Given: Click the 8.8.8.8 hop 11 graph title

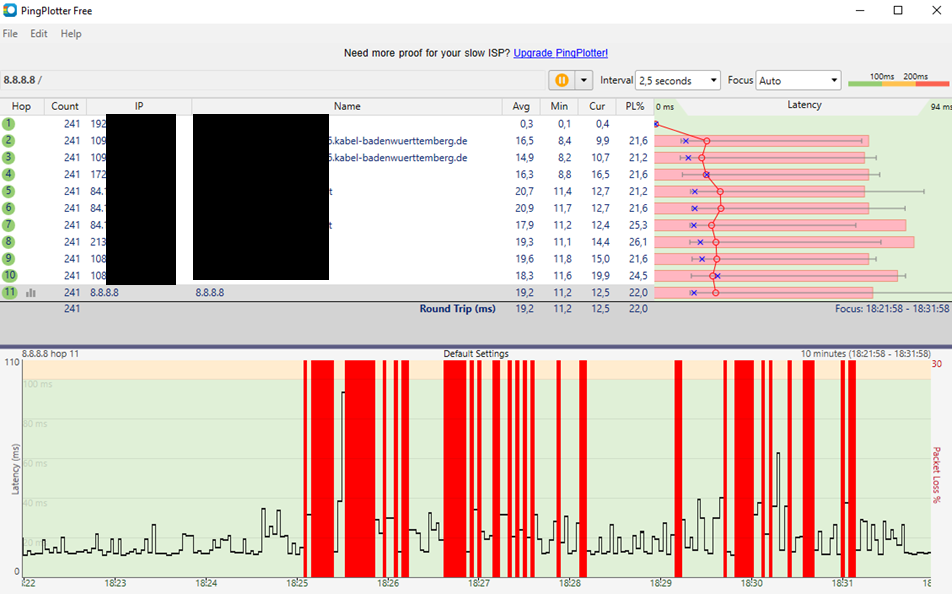Looking at the screenshot, I should click(50, 353).
